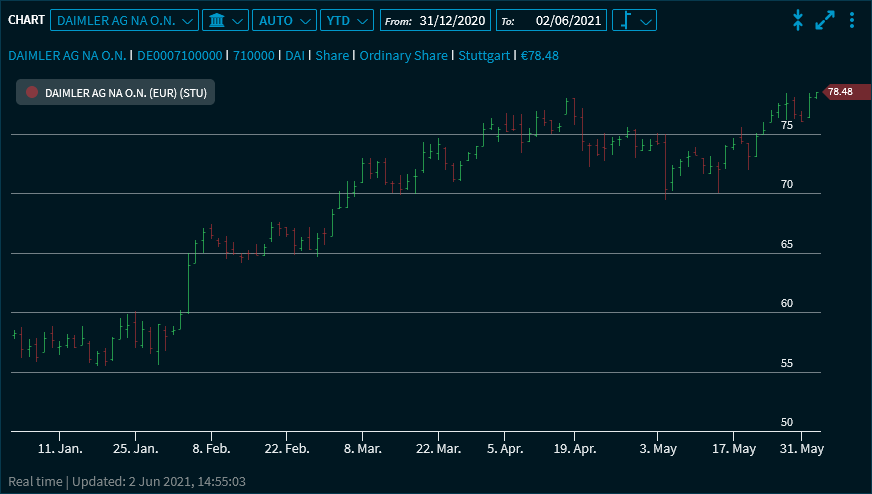Open the DAIMLER AG NA O.N. instrument dropdown

click(124, 20)
